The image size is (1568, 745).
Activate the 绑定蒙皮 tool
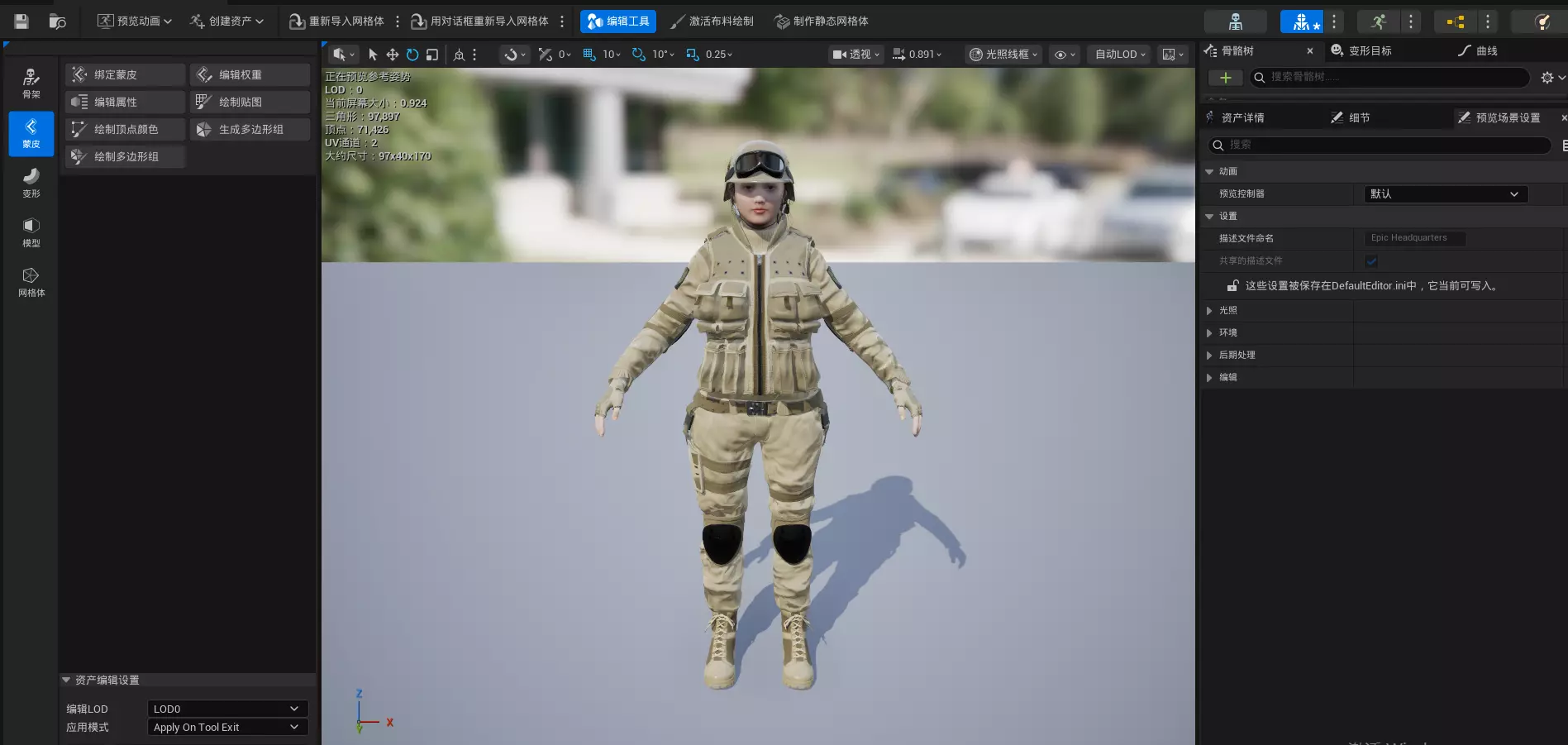125,74
